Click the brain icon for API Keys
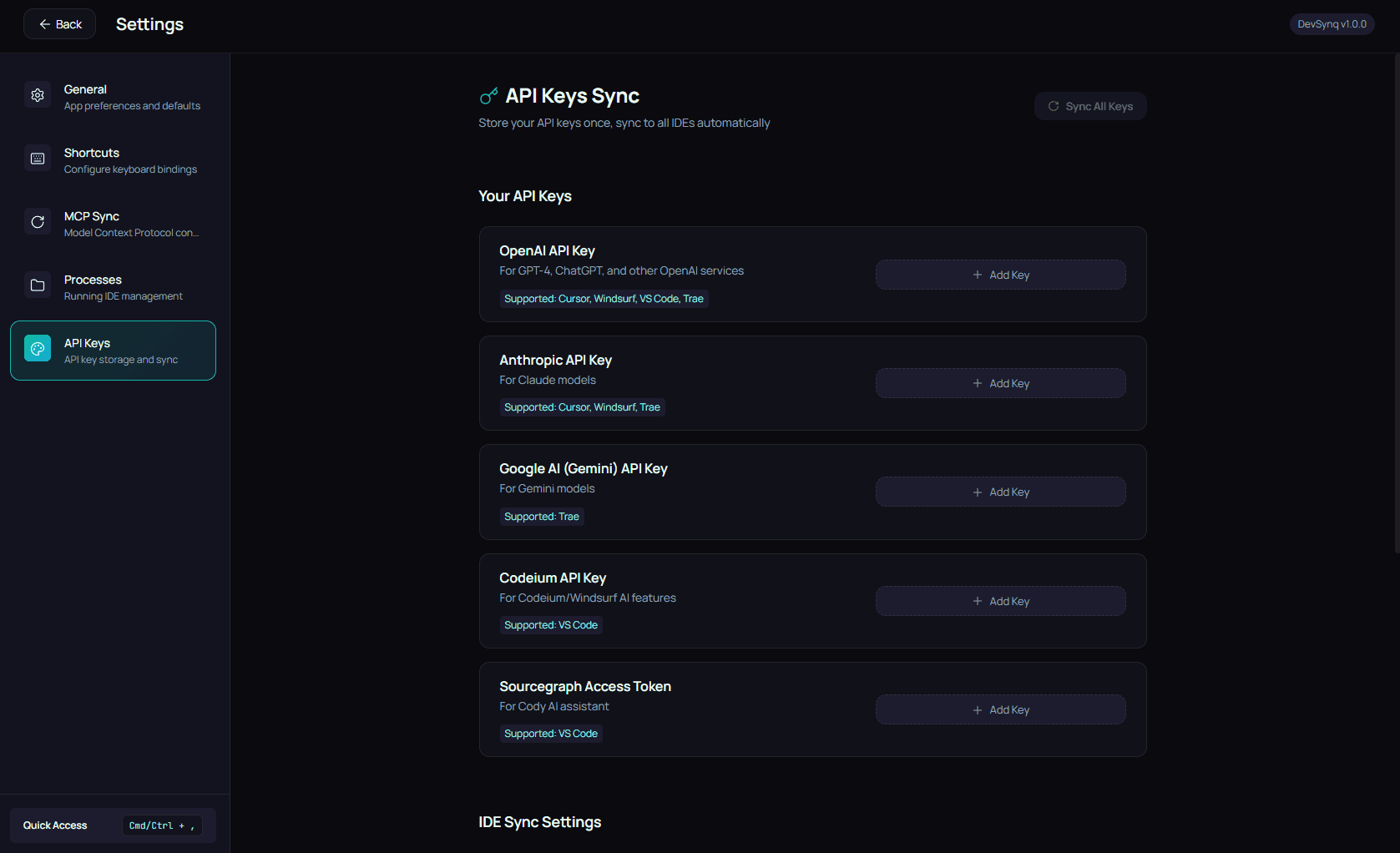Viewport: 1400px width, 853px height. [x=38, y=348]
